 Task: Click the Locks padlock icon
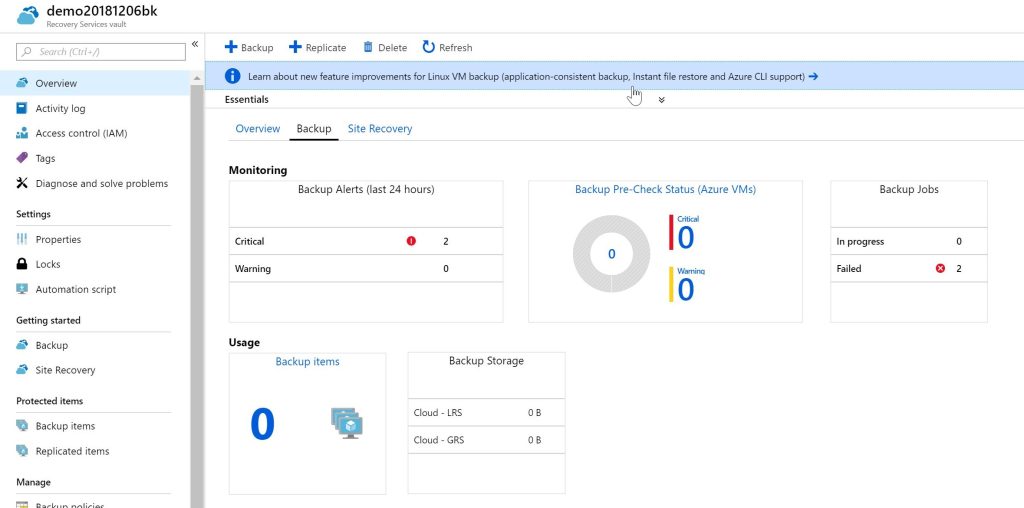click(x=22, y=264)
